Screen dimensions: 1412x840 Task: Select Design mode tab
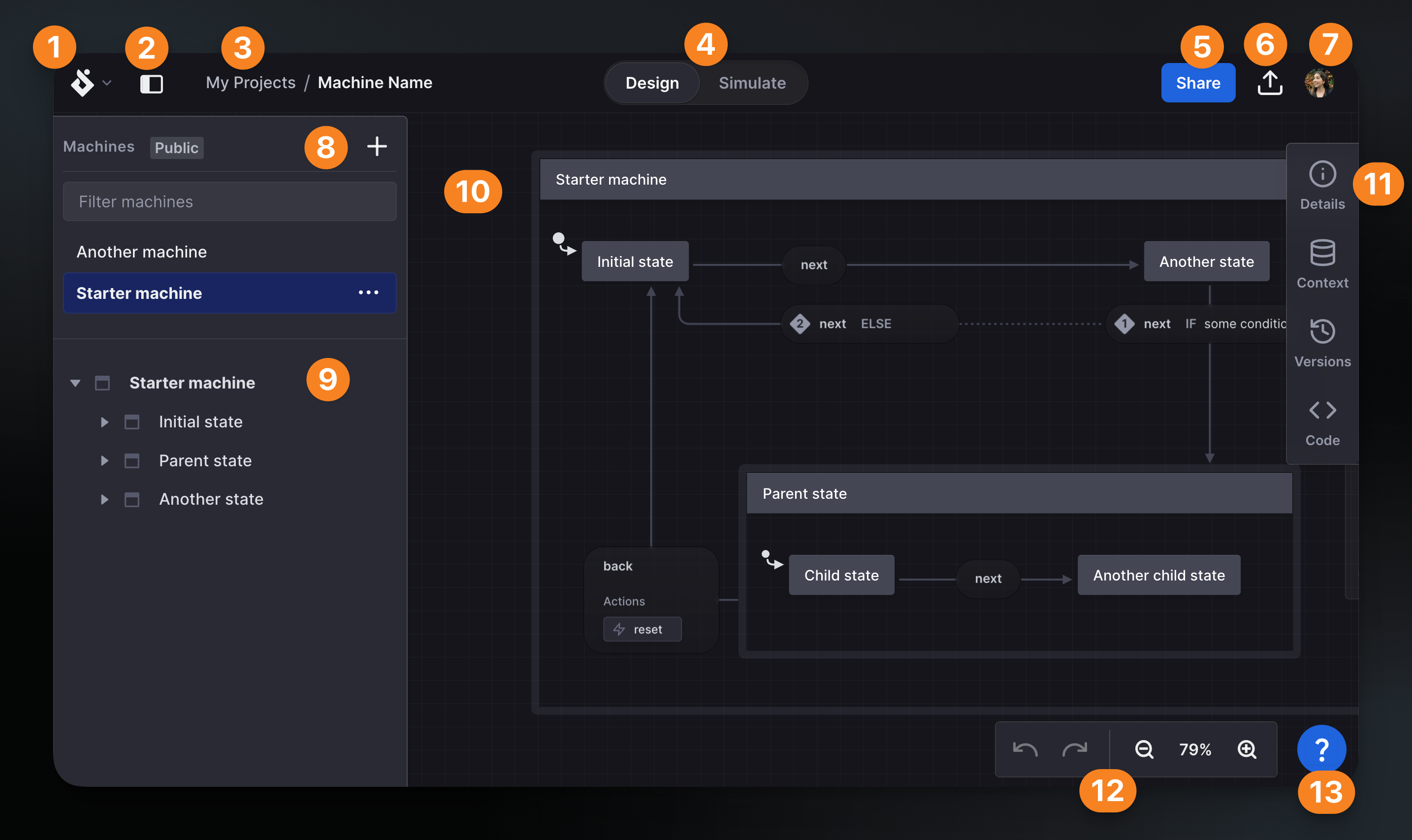[x=651, y=83]
